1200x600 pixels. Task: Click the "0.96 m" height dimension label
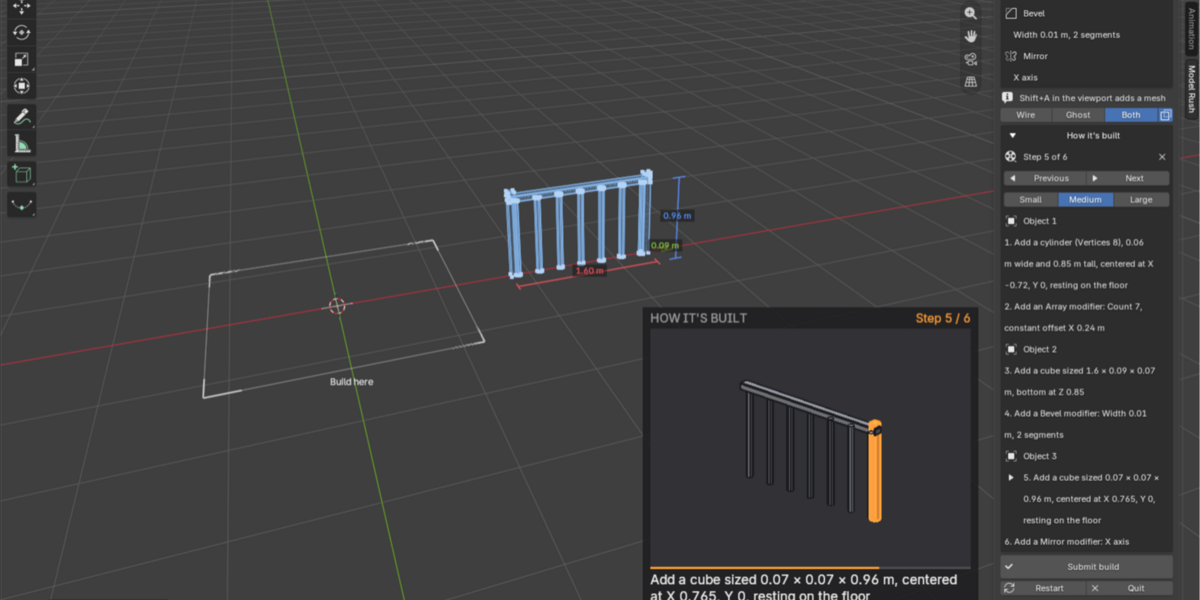tap(678, 215)
